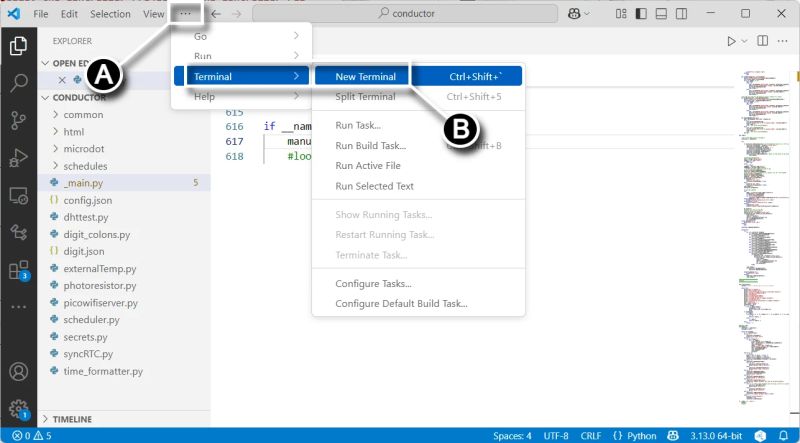The height and width of the screenshot is (443, 800).
Task: Open scheduler.py file
Action: click(124, 320)
